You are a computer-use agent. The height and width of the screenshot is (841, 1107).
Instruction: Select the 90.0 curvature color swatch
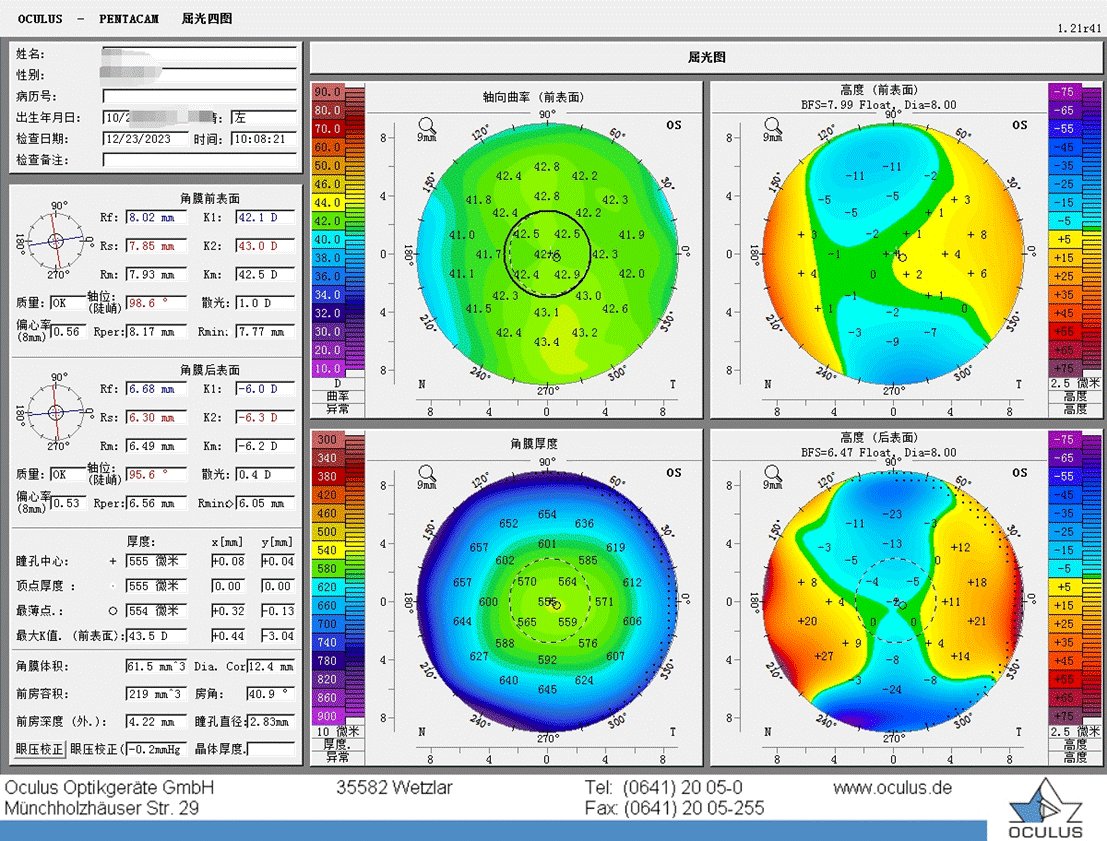(x=328, y=92)
